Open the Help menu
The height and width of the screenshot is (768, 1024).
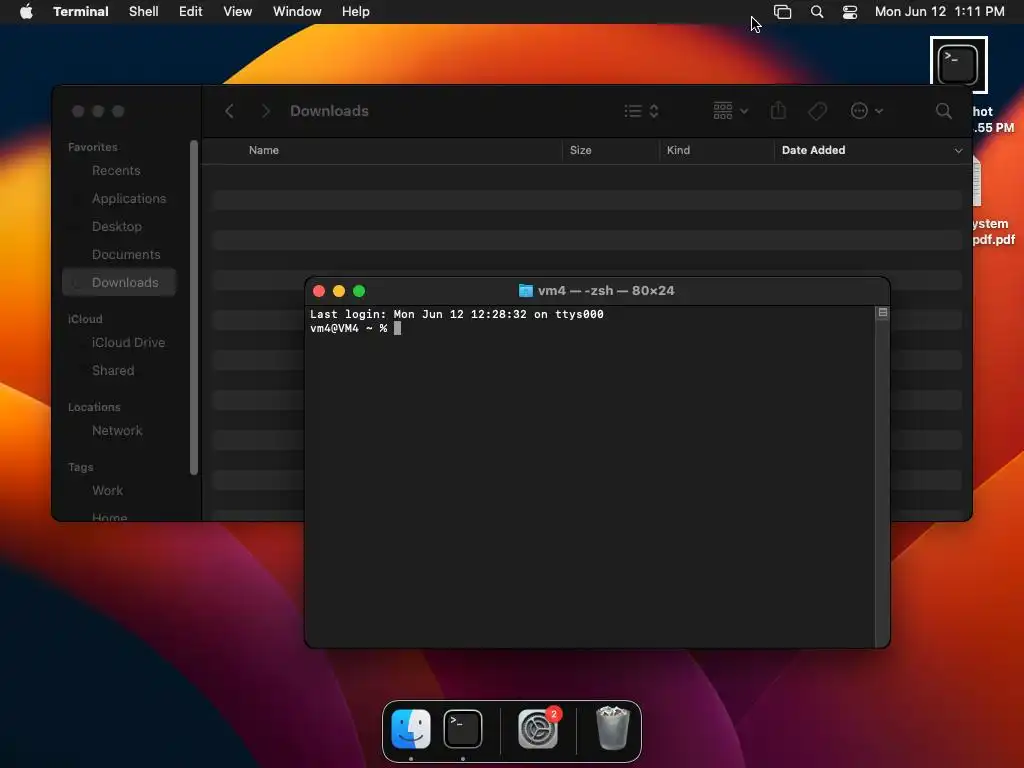355,12
